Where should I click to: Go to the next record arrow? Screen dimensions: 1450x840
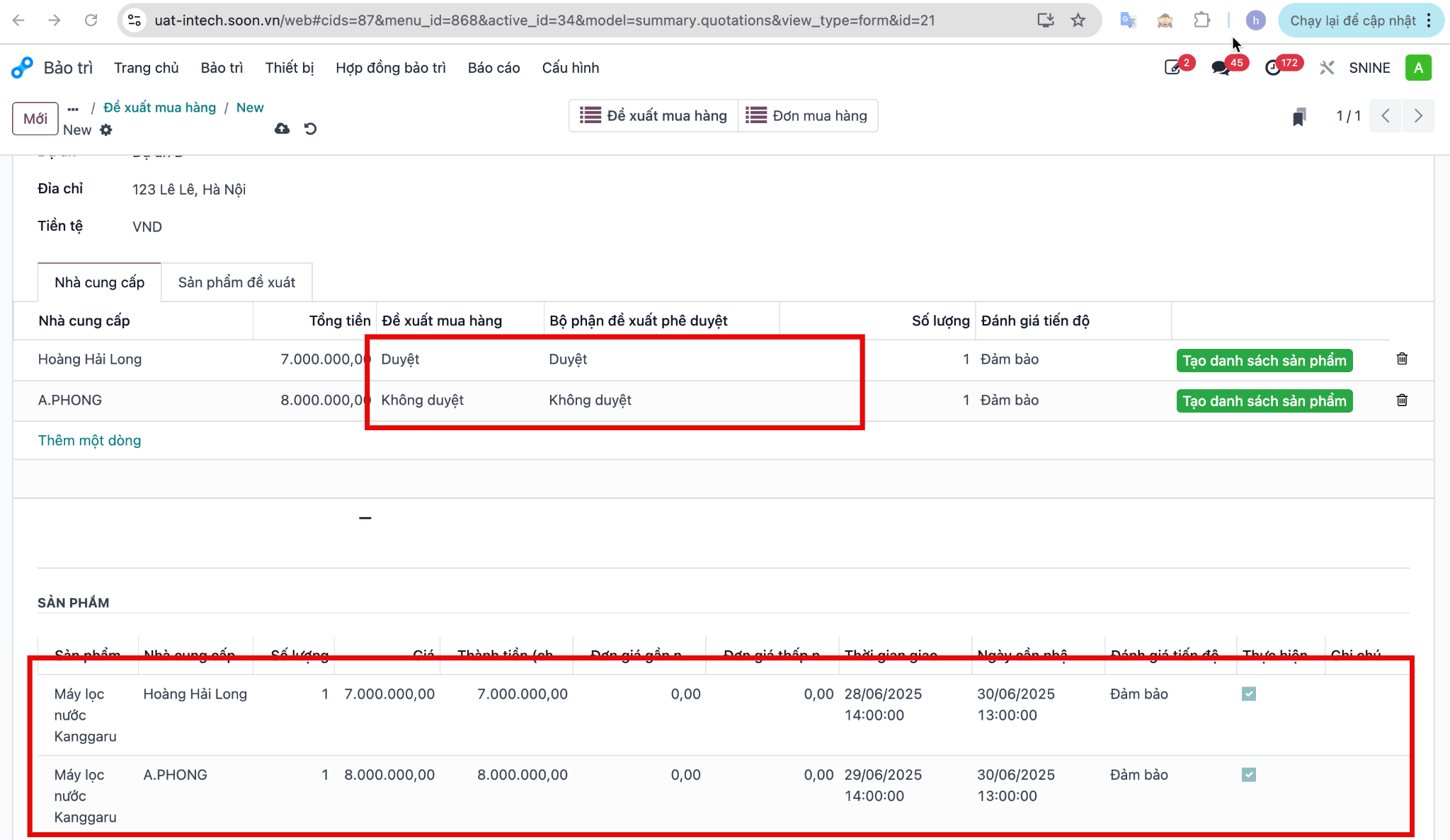[x=1418, y=116]
